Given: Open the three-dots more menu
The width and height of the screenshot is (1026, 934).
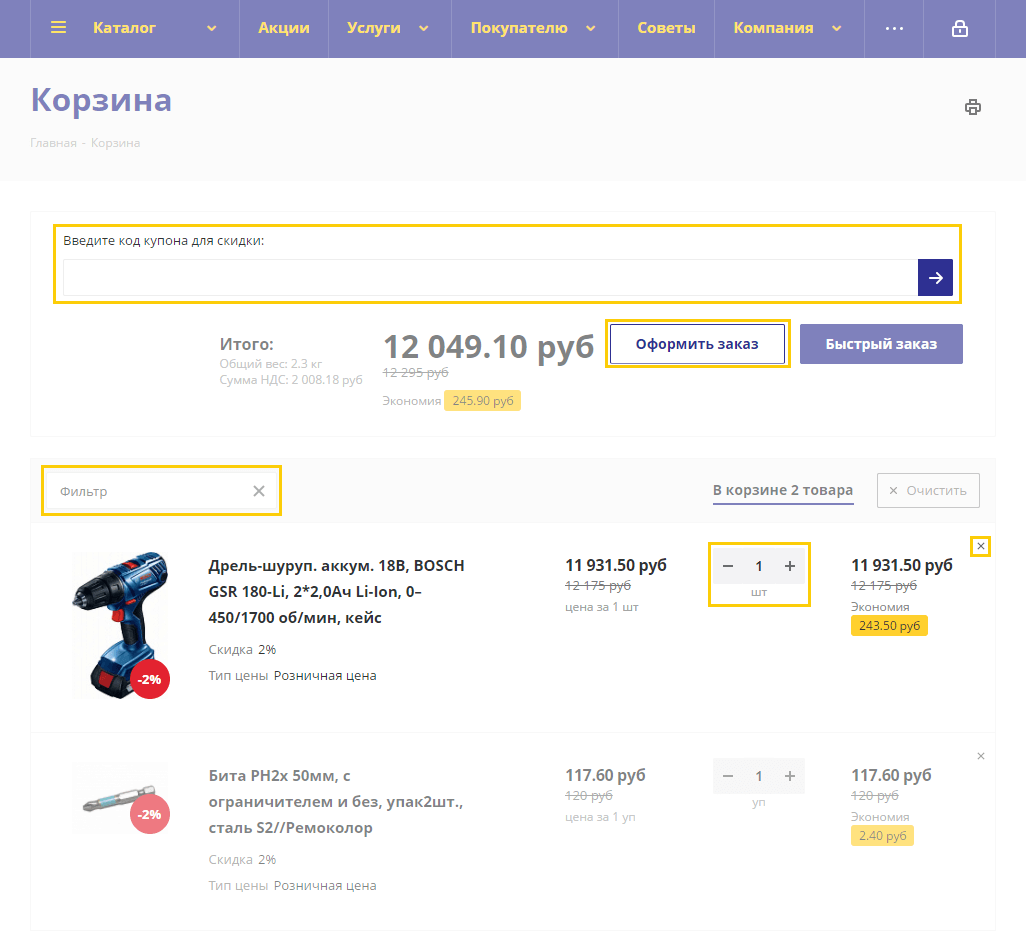Looking at the screenshot, I should [x=894, y=29].
